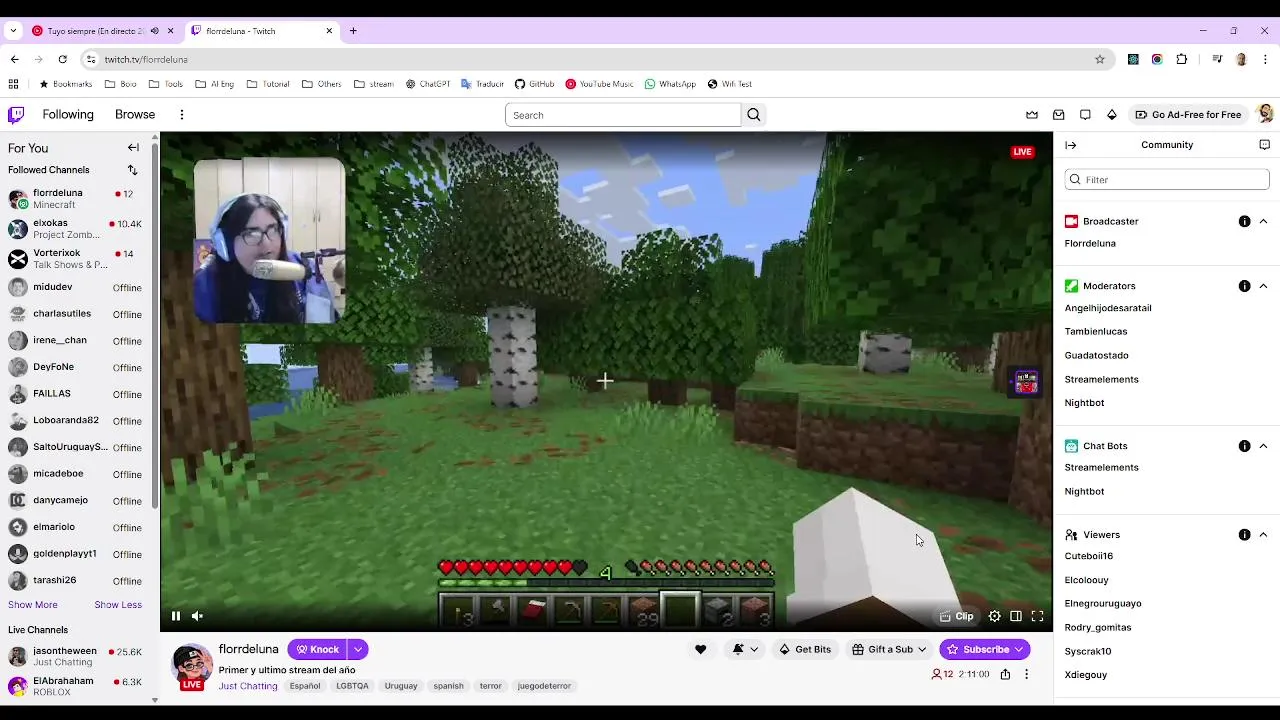This screenshot has height=720, width=1280.
Task: Click Show More channels link
Action: 33,605
